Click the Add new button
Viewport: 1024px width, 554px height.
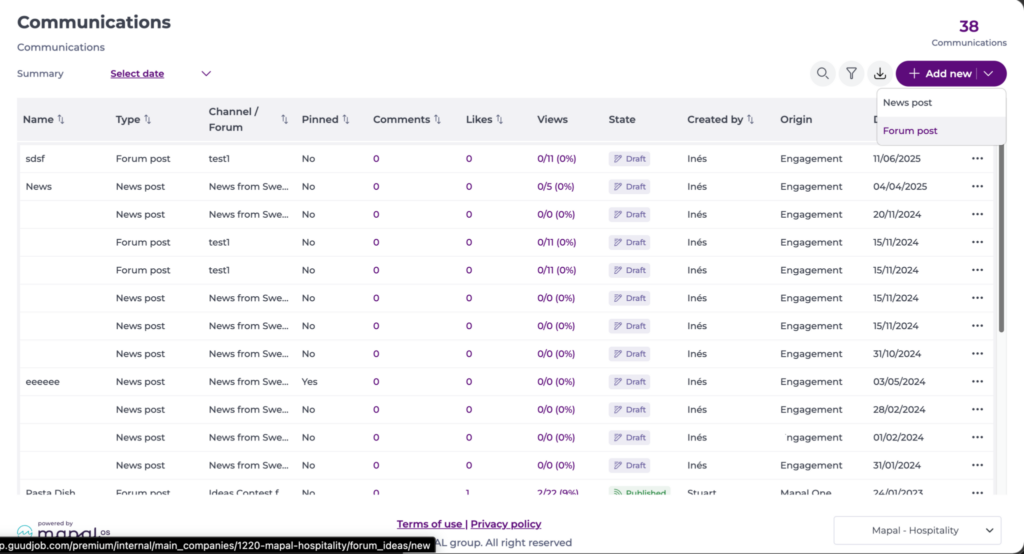tap(938, 74)
